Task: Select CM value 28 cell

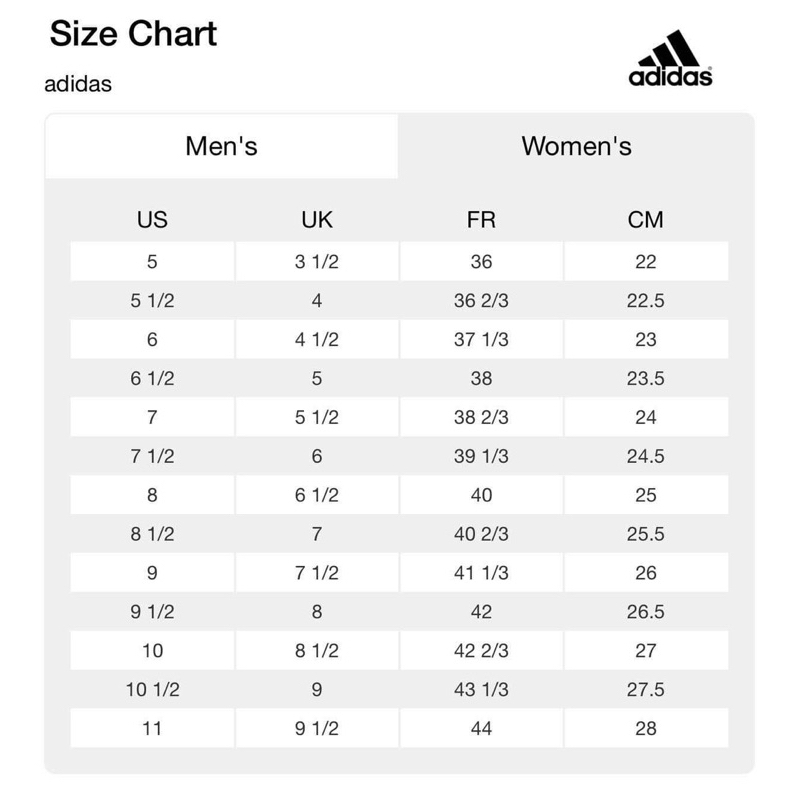Action: coord(645,728)
